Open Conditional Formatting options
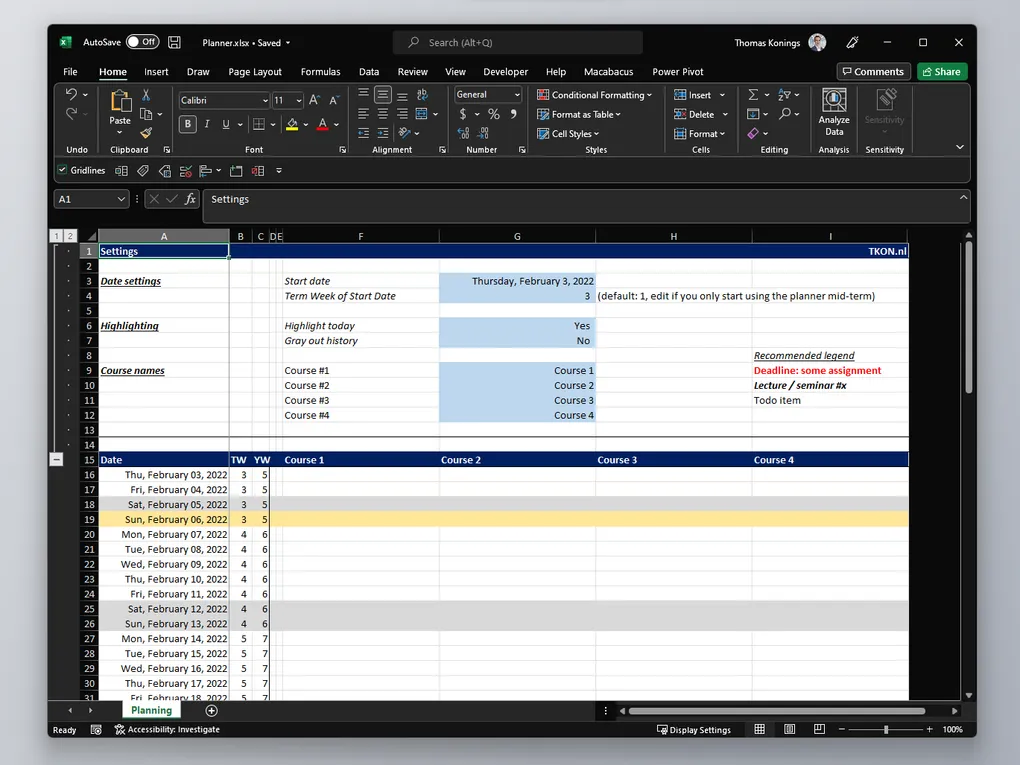The image size is (1020, 765). [595, 94]
